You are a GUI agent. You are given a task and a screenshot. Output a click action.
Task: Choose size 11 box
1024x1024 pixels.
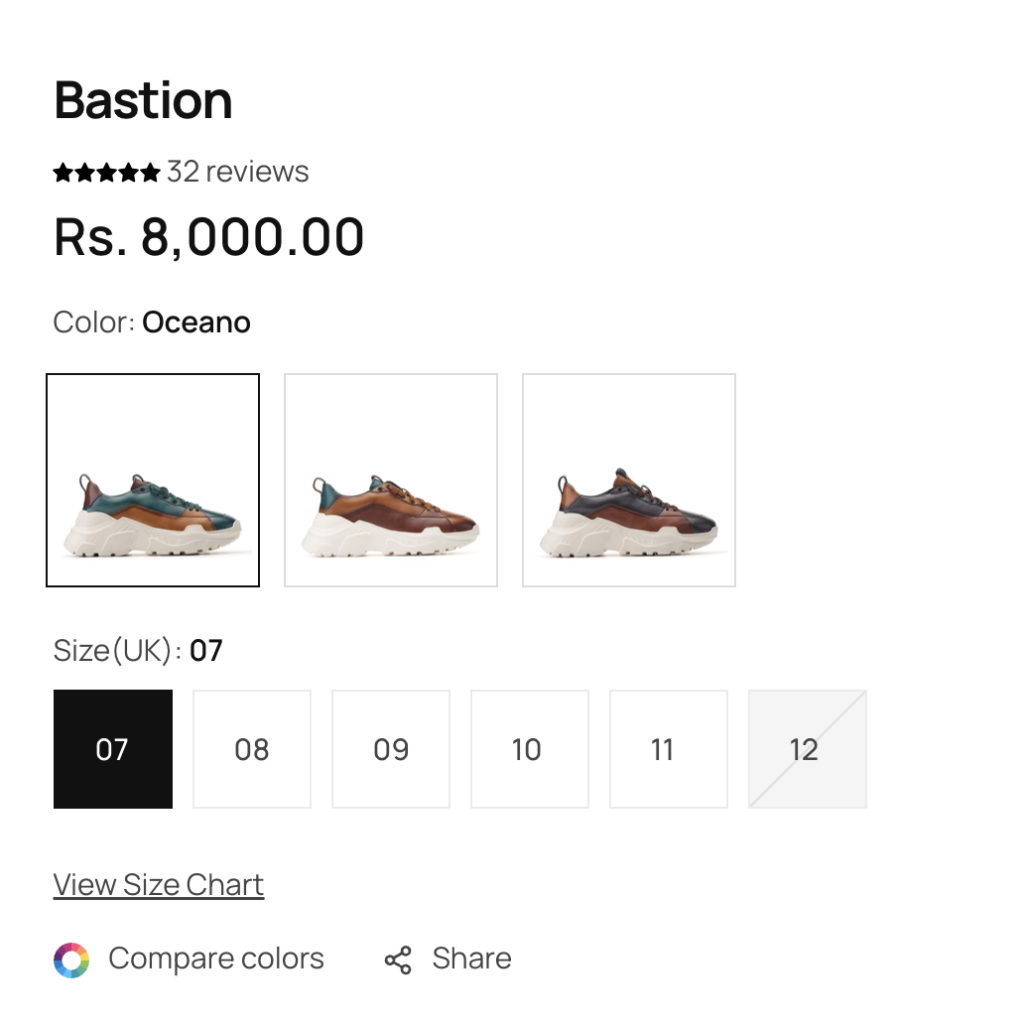[669, 749]
